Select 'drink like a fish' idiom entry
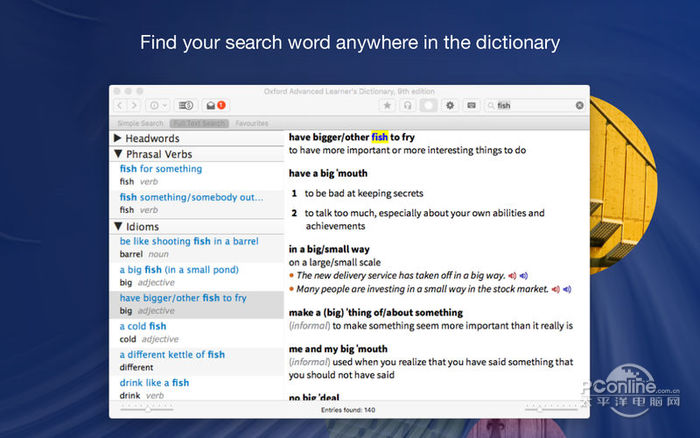The image size is (700, 438). click(154, 382)
